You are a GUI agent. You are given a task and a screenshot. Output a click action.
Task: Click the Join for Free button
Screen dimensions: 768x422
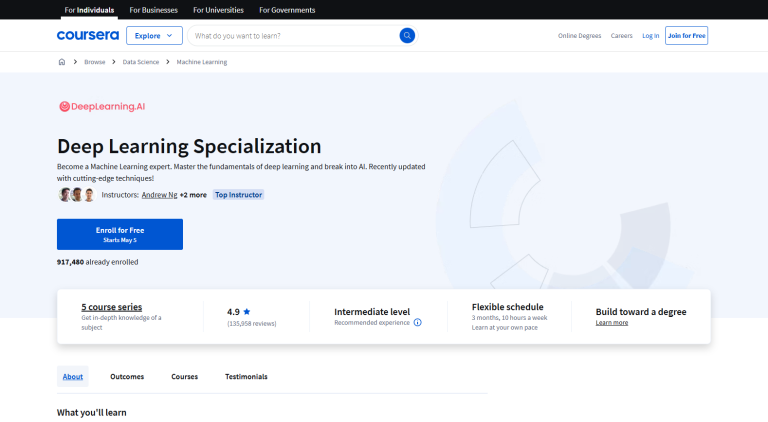686,36
